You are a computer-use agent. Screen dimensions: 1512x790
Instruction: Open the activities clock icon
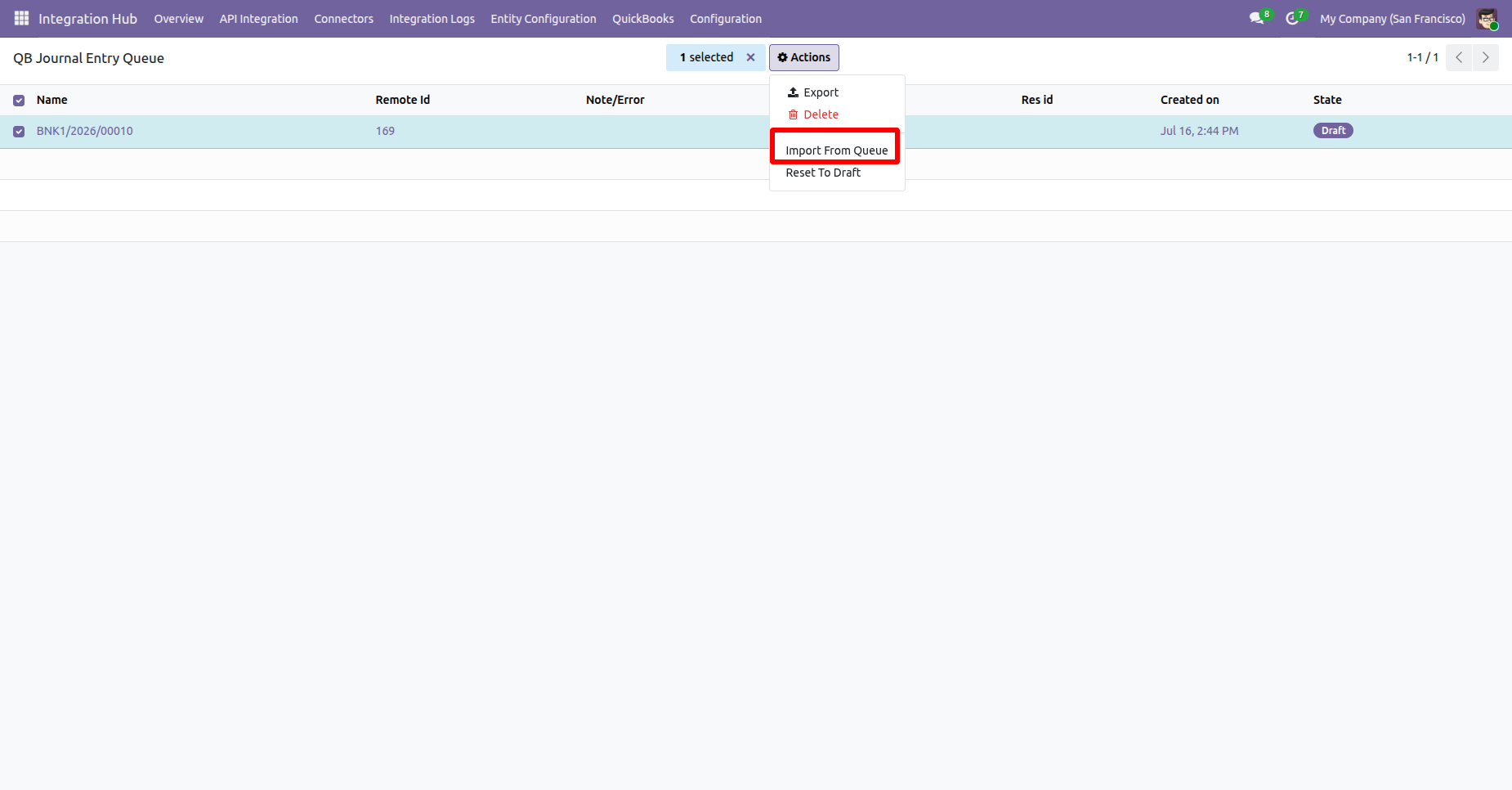click(x=1291, y=18)
